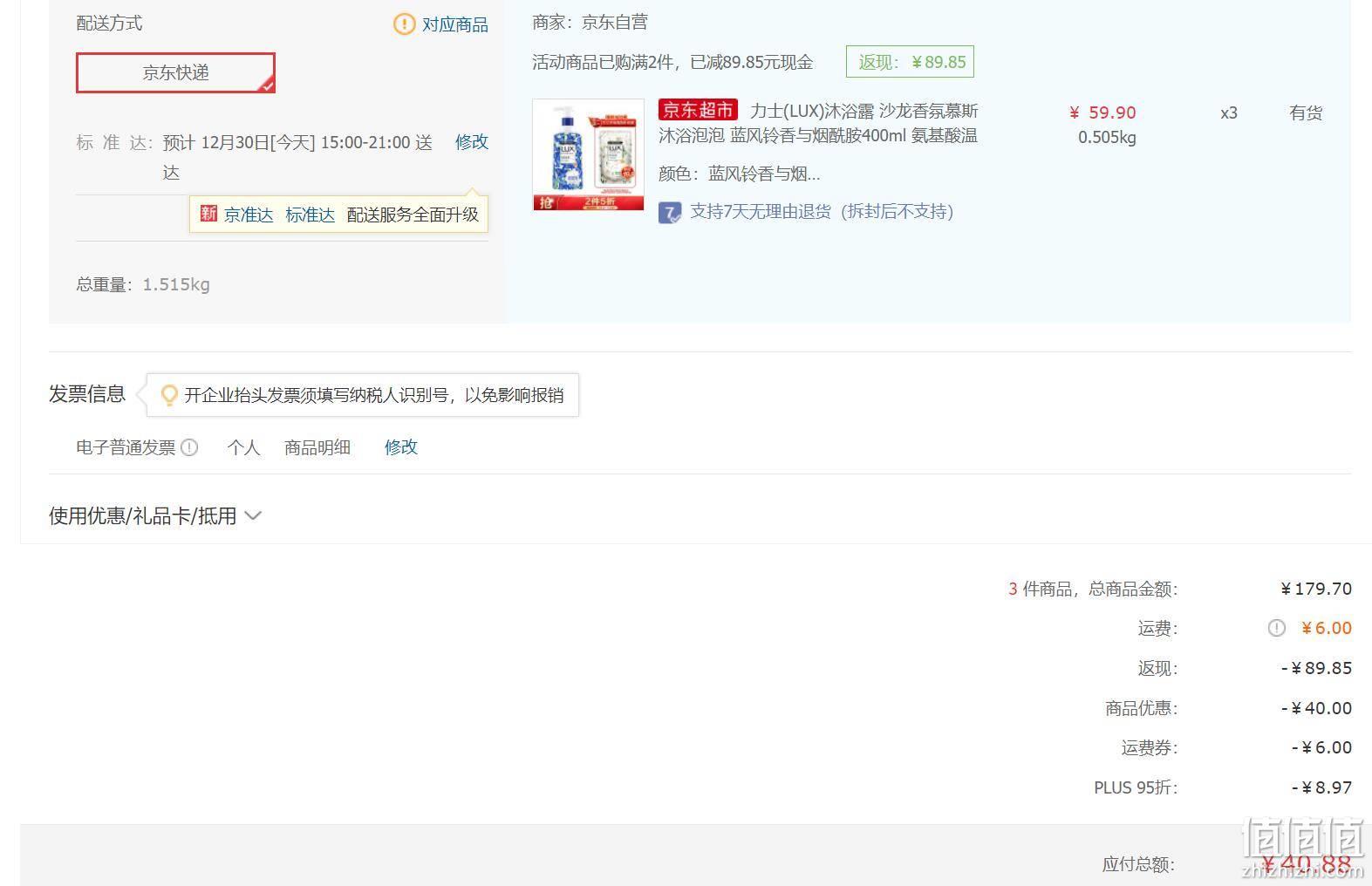Click the 总重量: 1.515kg text
This screenshot has height=886, width=1372.
click(143, 284)
